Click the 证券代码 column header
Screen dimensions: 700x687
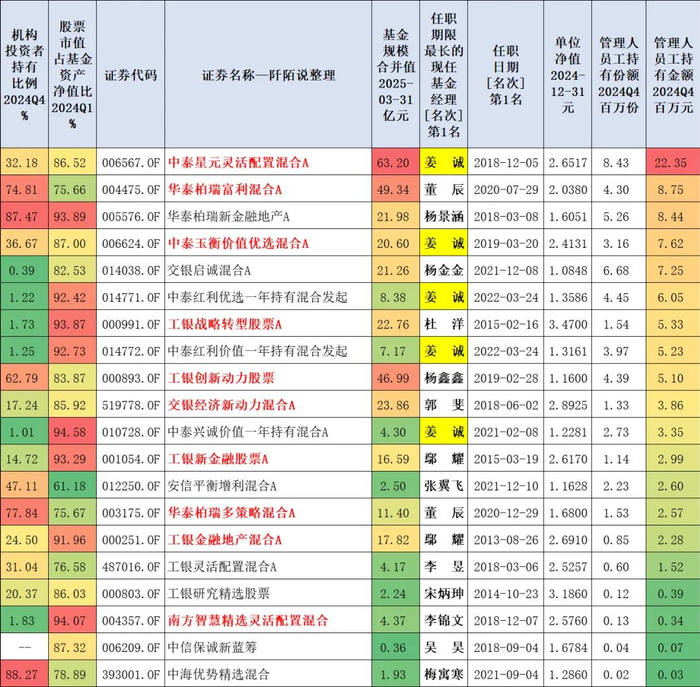pos(130,75)
